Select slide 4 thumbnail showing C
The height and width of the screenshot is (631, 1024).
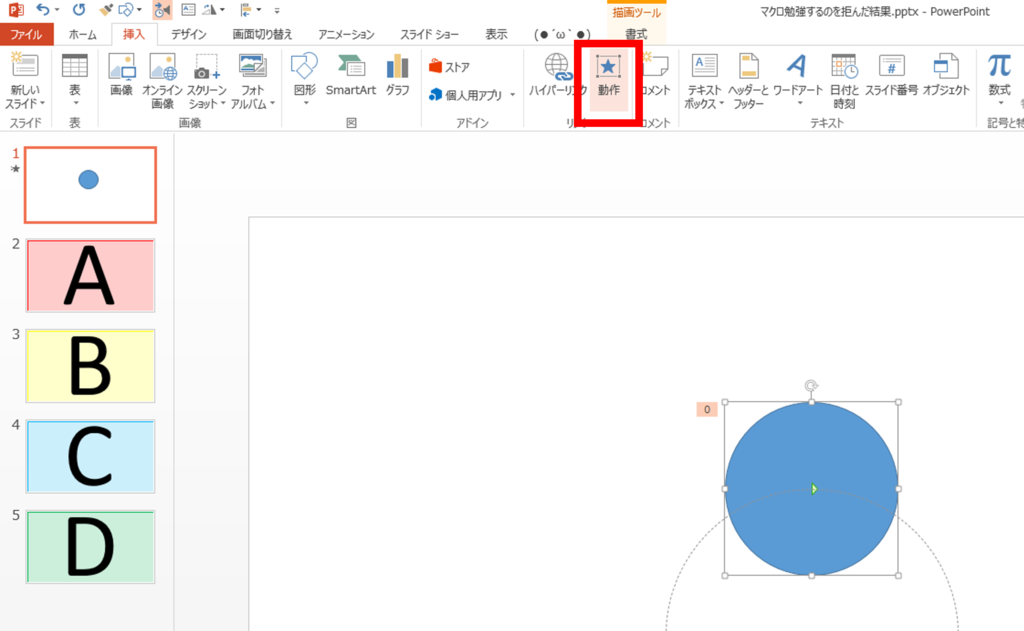click(x=90, y=457)
